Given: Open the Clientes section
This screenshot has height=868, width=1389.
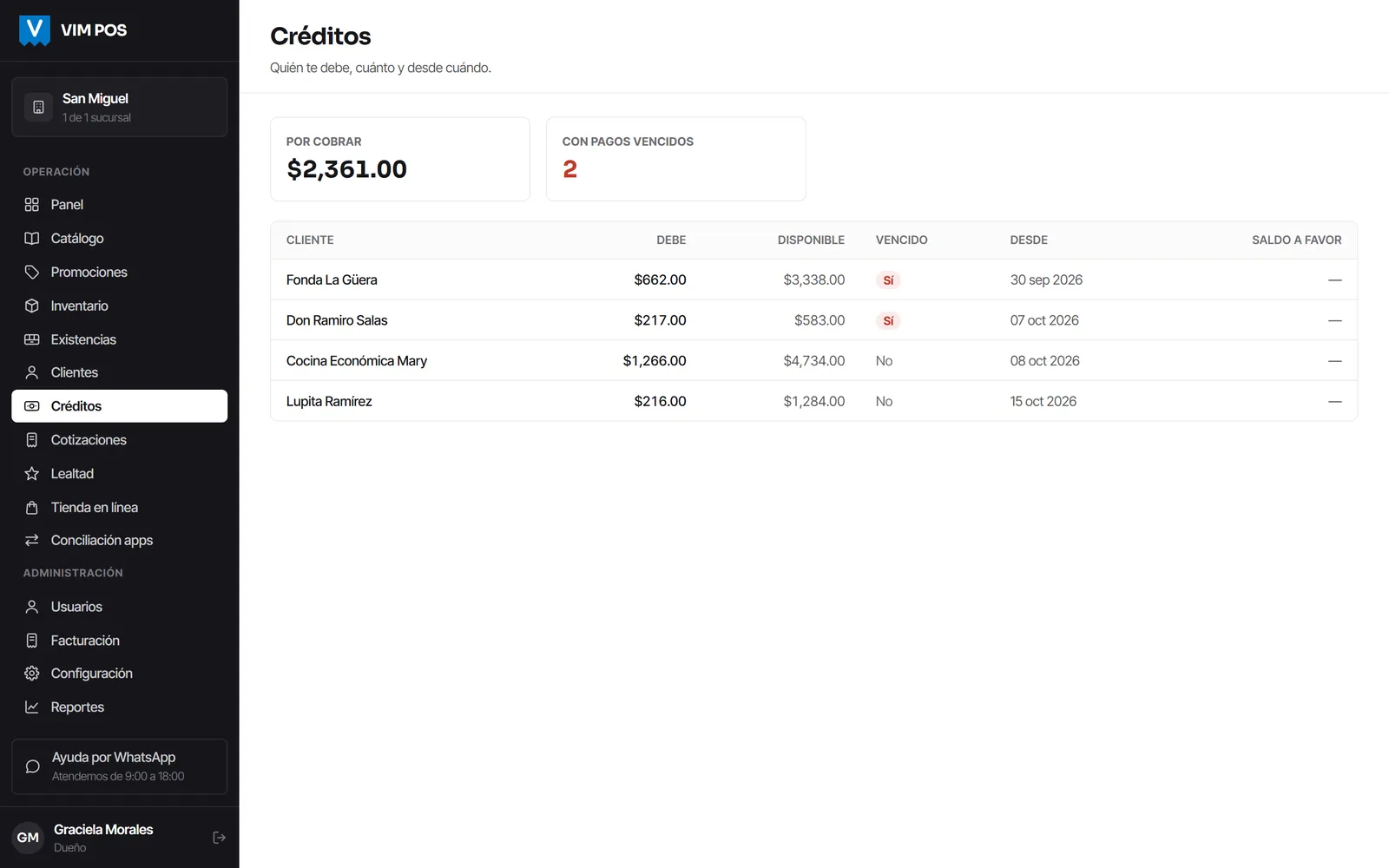Looking at the screenshot, I should click(120, 372).
